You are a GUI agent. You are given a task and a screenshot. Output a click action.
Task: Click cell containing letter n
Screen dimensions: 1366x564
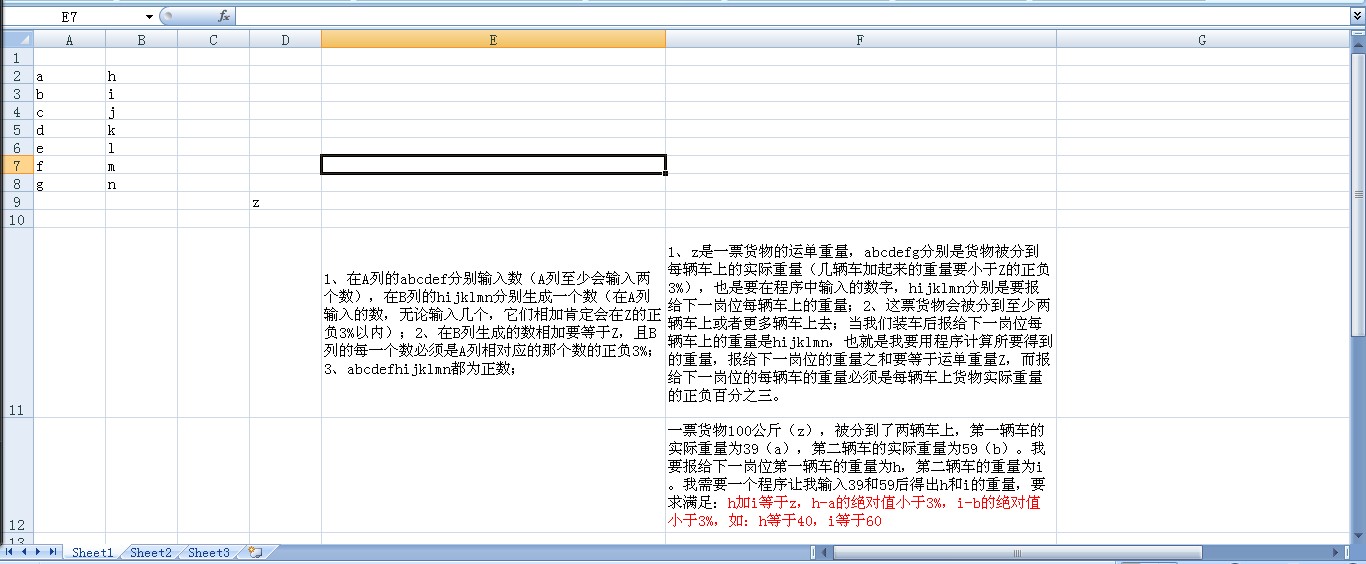point(141,184)
